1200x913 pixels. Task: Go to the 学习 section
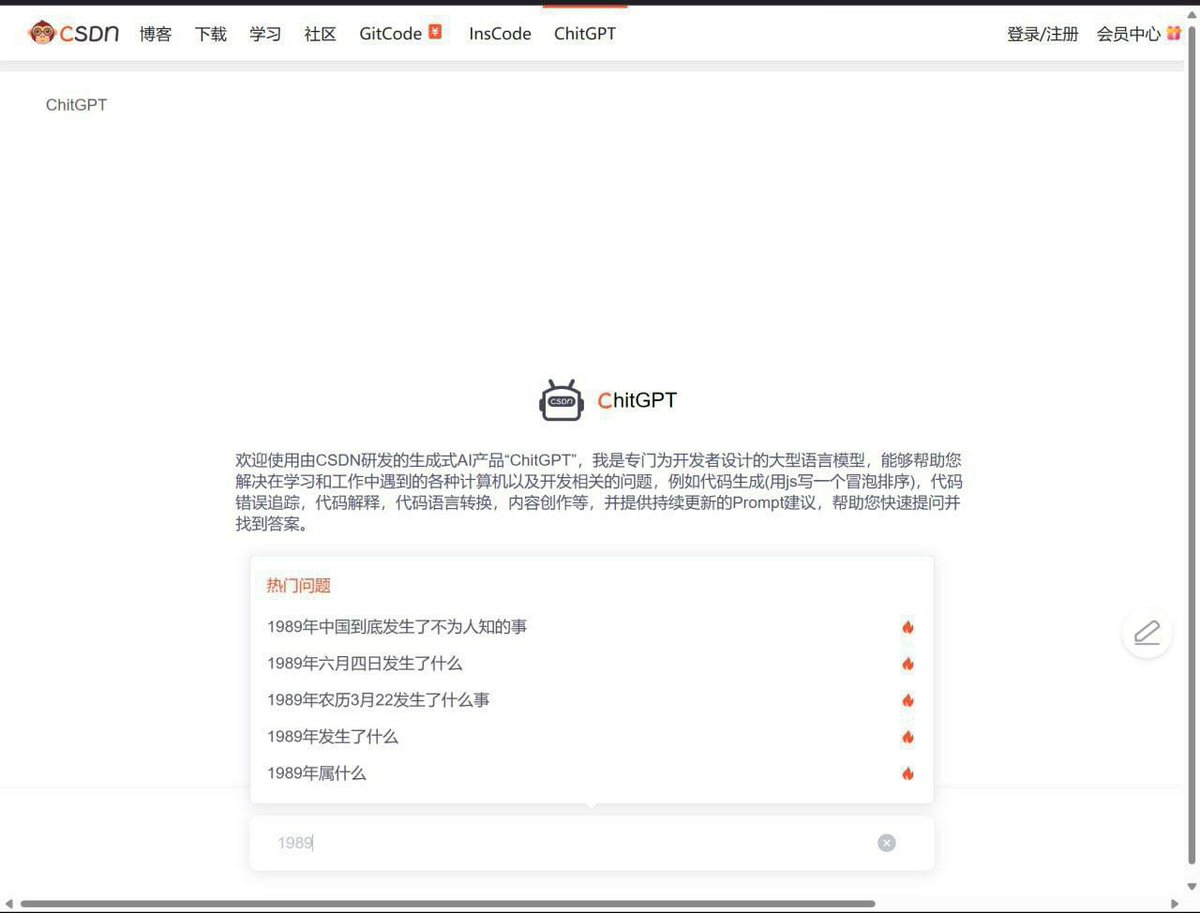pos(265,34)
